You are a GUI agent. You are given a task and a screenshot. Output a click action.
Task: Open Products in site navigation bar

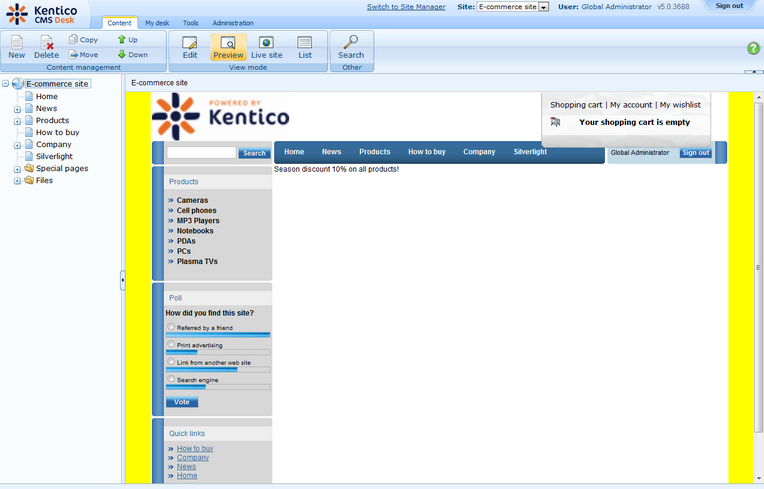pyautogui.click(x=375, y=152)
